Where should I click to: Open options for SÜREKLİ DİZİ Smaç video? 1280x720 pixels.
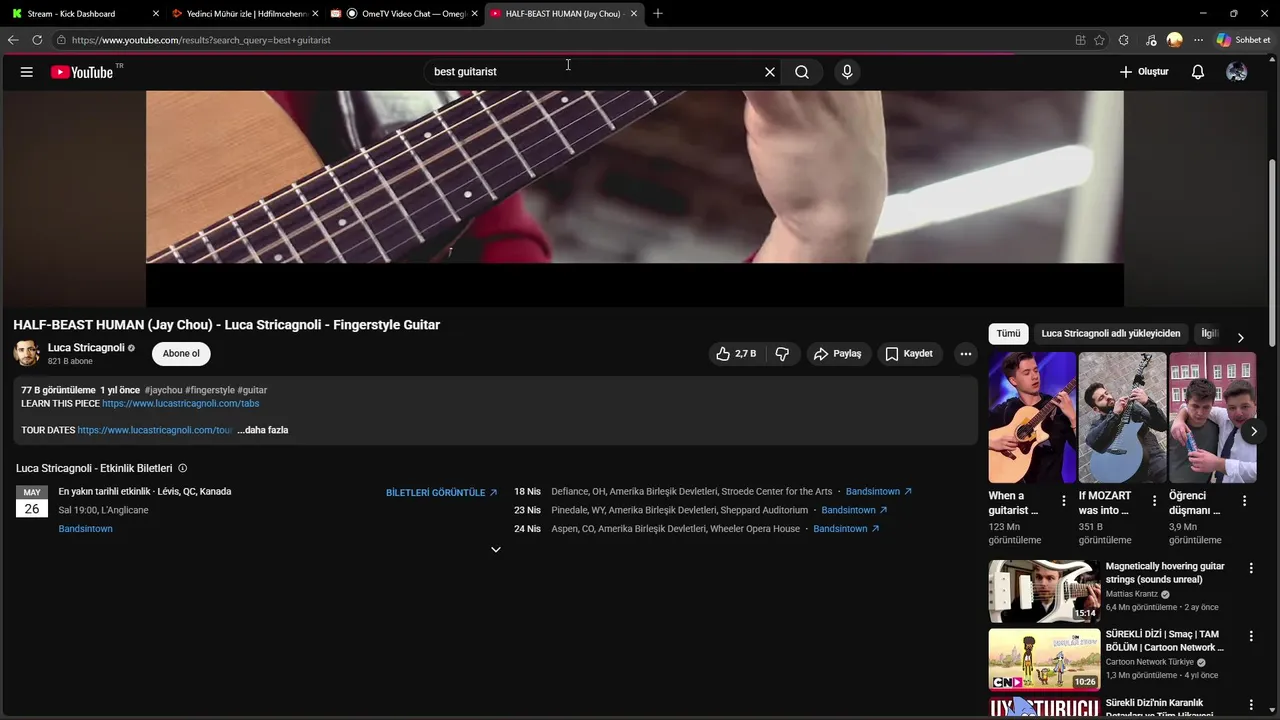click(1250, 636)
